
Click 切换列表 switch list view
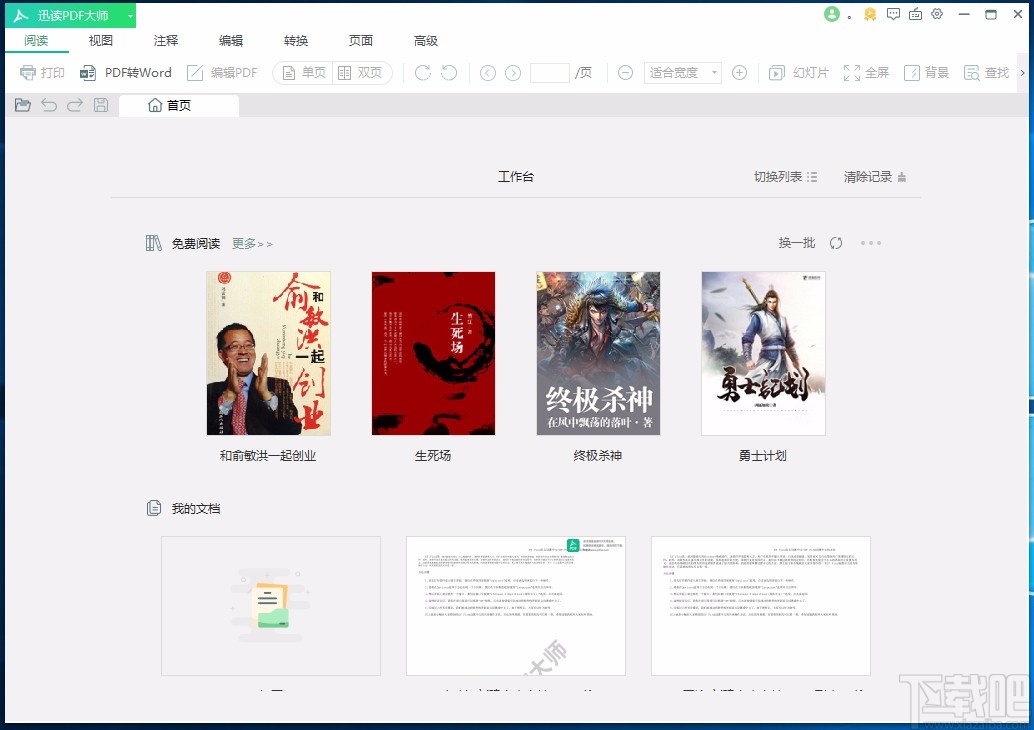pyautogui.click(x=785, y=177)
